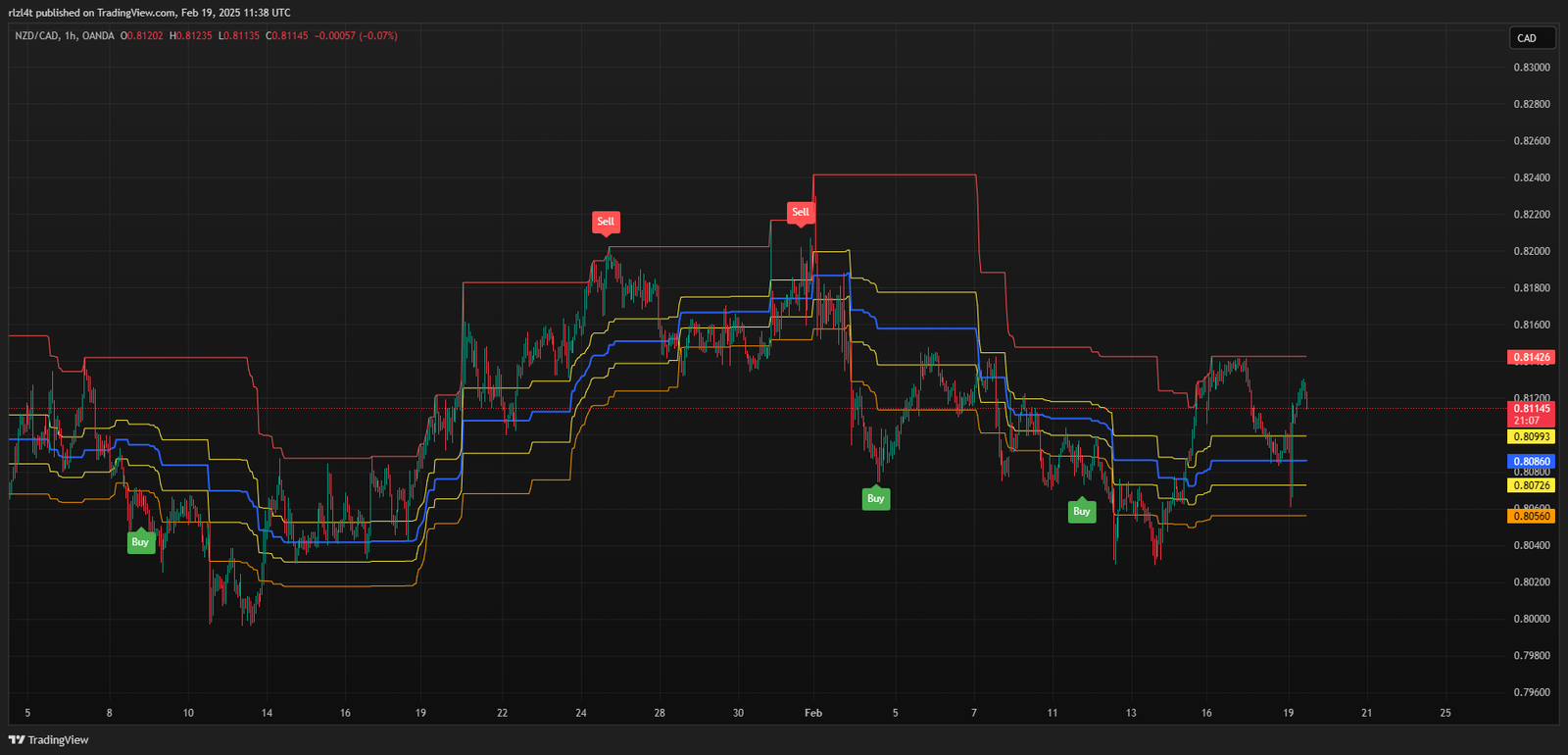Click the 0.83000 level on price axis
Image resolution: width=1568 pixels, height=755 pixels.
coord(1532,68)
